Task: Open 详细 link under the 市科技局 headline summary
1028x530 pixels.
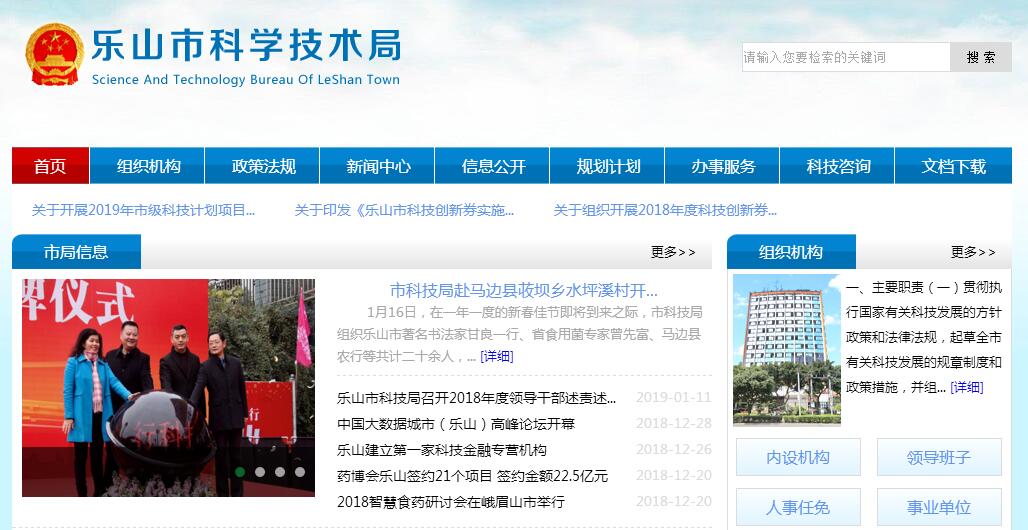Action: [497, 356]
